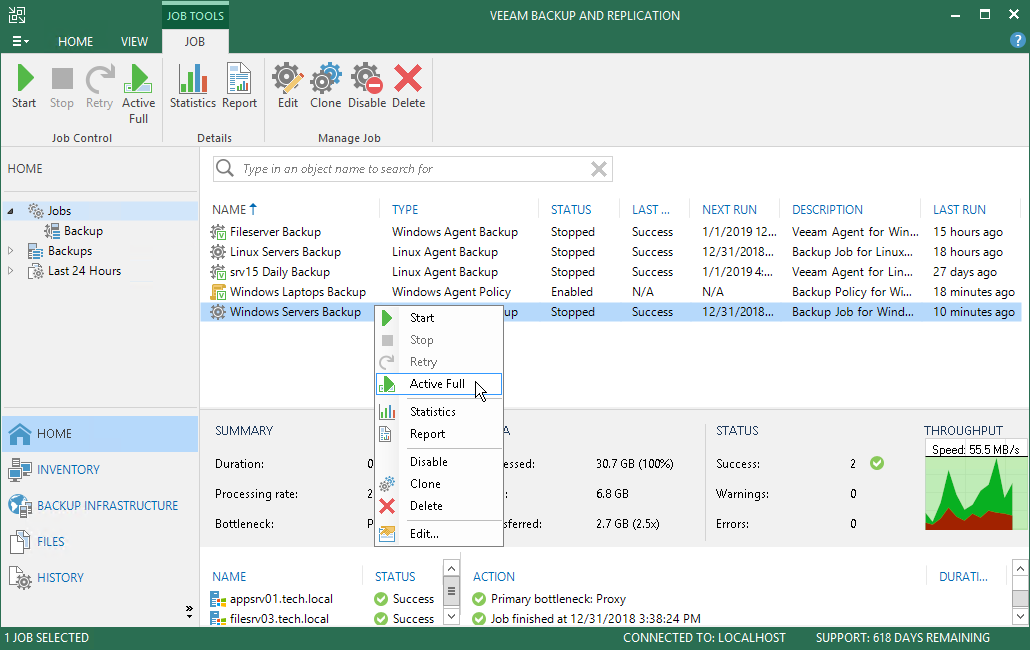Click the search magnifier icon
The width and height of the screenshot is (1030, 650).
click(x=225, y=169)
